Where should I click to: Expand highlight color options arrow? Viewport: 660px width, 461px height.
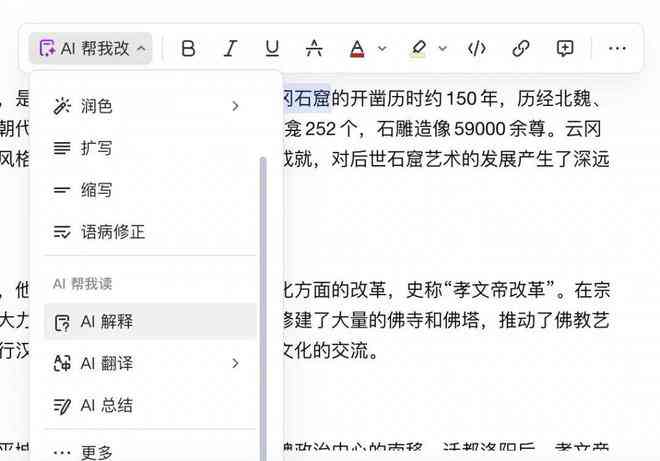click(x=443, y=49)
